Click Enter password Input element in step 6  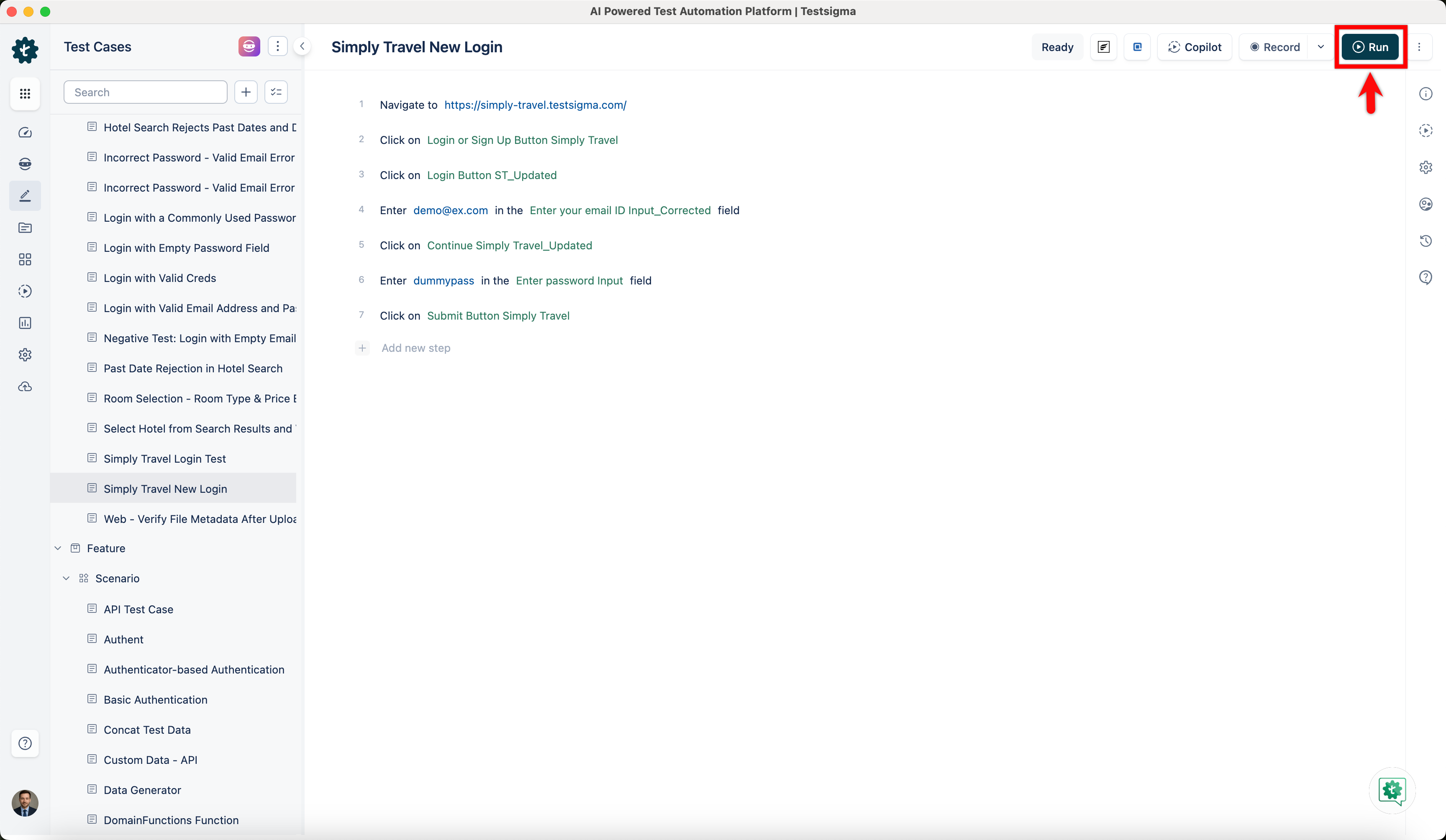pyautogui.click(x=569, y=281)
